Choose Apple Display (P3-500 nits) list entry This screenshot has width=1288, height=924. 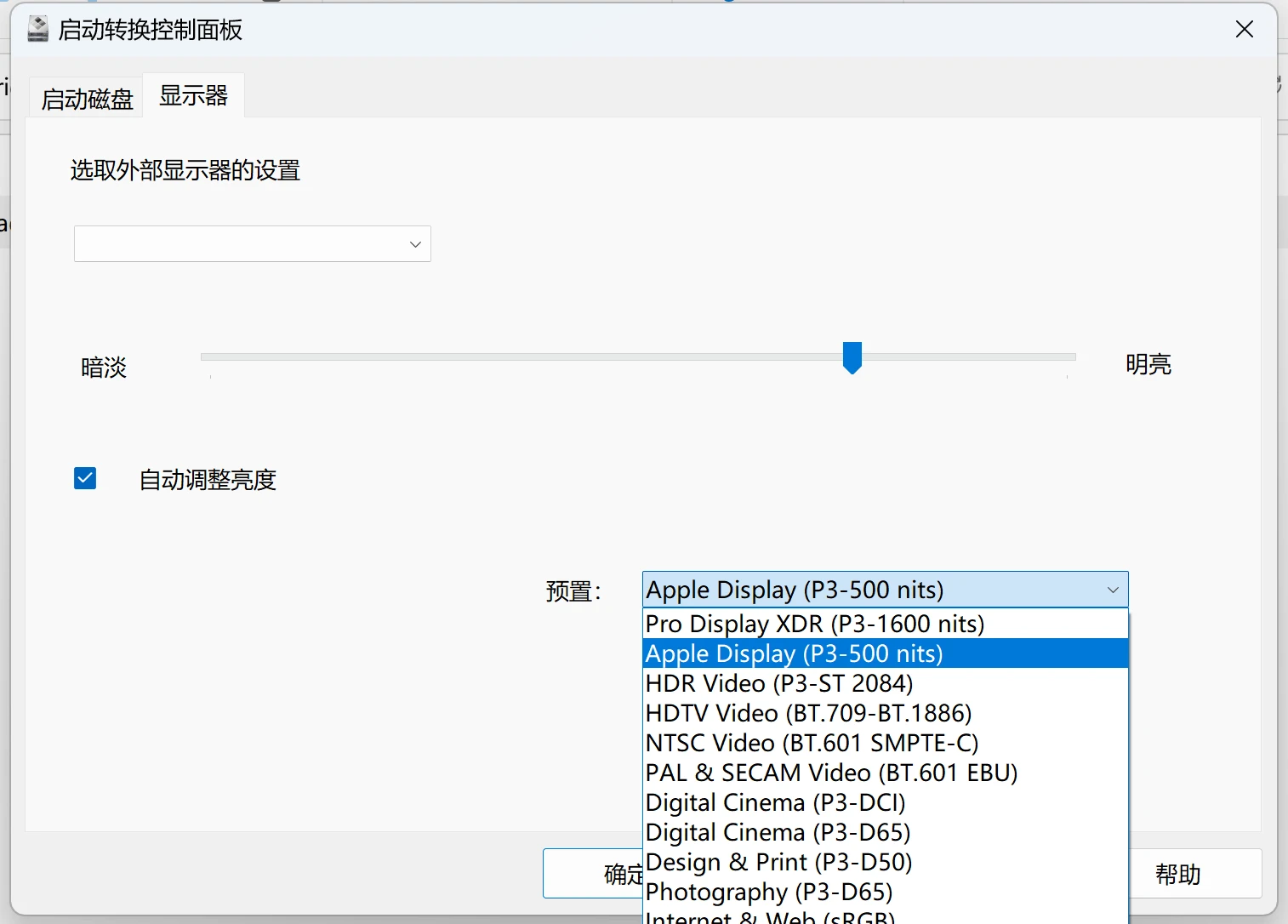(x=885, y=653)
